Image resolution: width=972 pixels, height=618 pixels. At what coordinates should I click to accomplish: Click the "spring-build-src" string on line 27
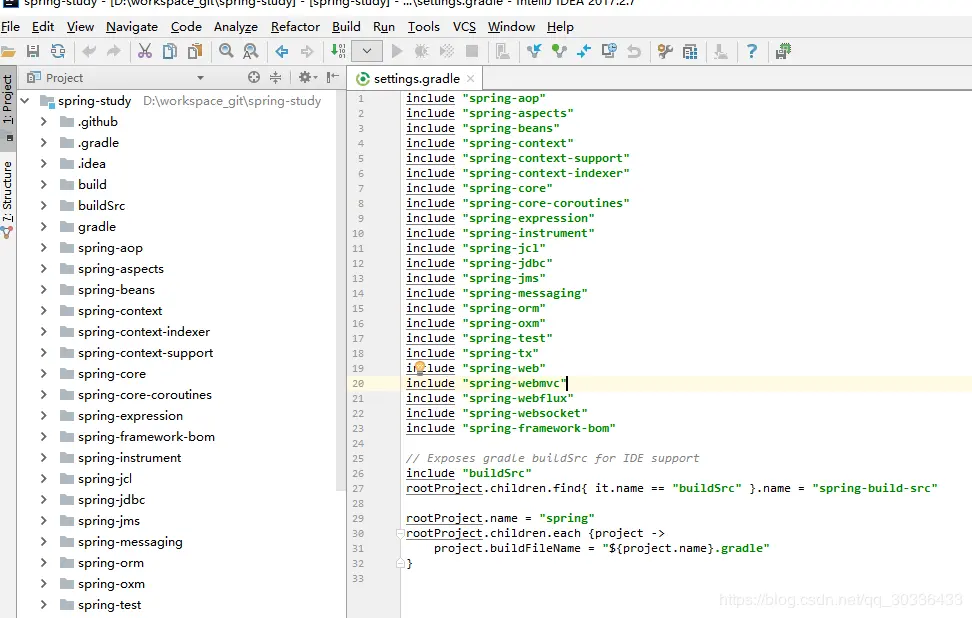coord(875,488)
